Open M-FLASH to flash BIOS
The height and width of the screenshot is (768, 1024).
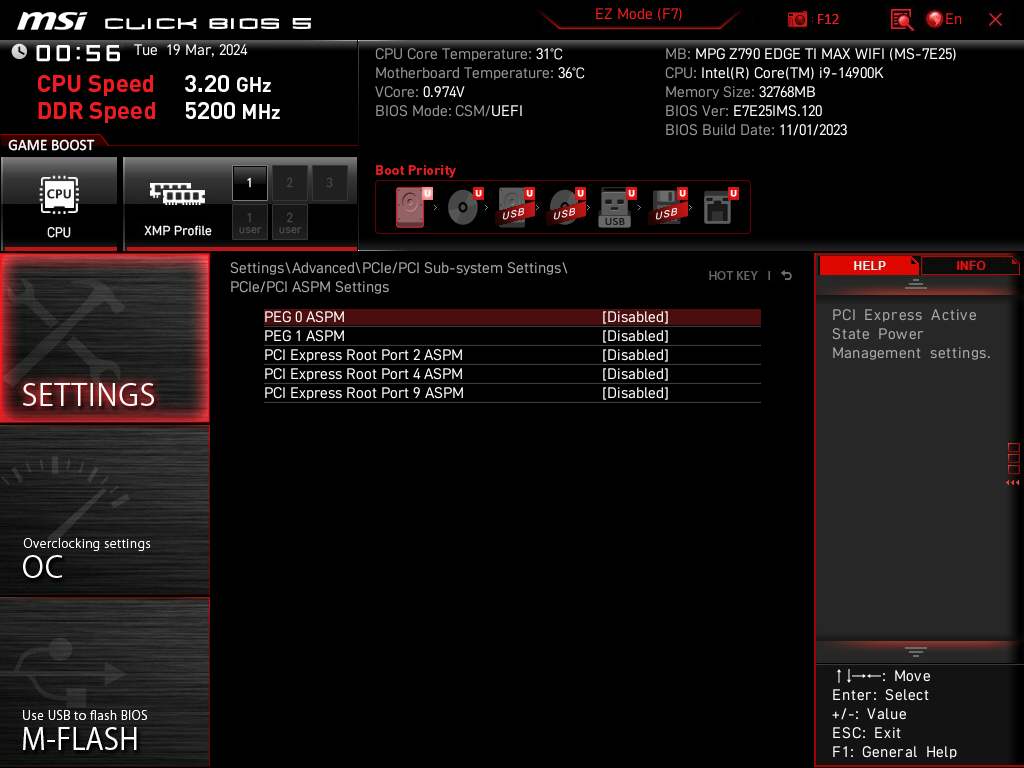pos(104,682)
